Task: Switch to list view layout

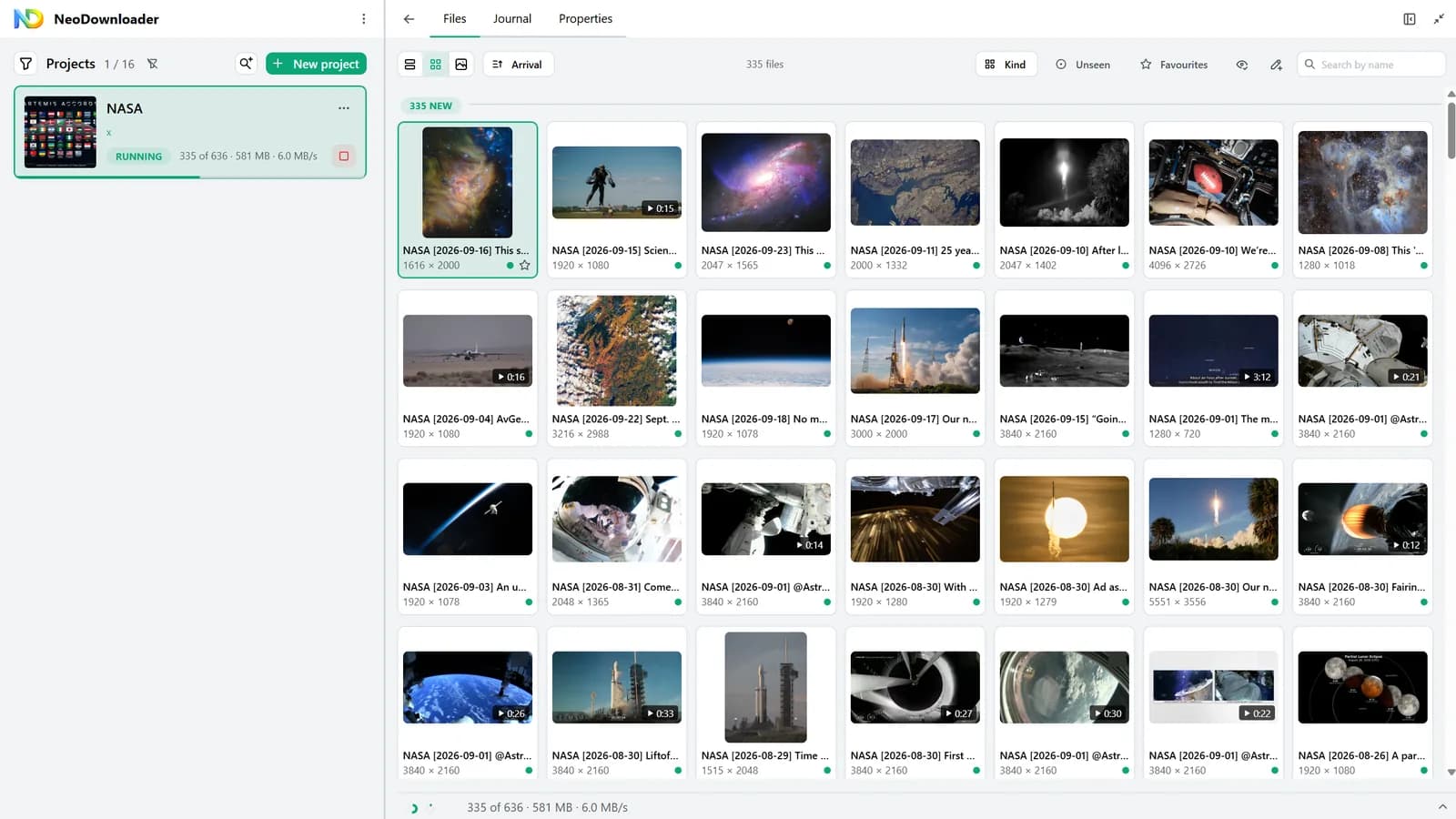Action: (410, 65)
